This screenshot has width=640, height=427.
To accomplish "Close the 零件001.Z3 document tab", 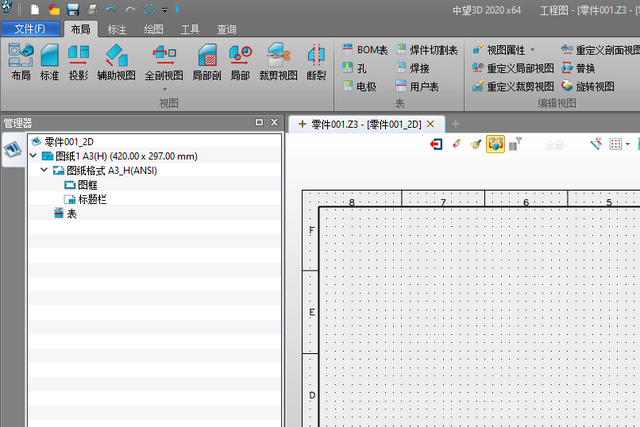I will [430, 124].
